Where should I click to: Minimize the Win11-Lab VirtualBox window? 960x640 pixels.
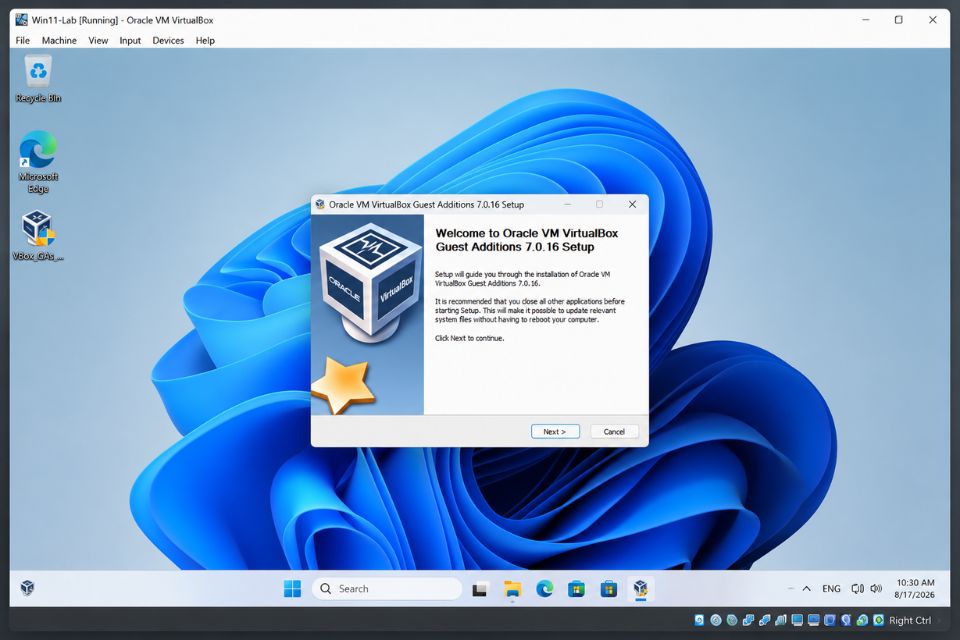point(866,20)
